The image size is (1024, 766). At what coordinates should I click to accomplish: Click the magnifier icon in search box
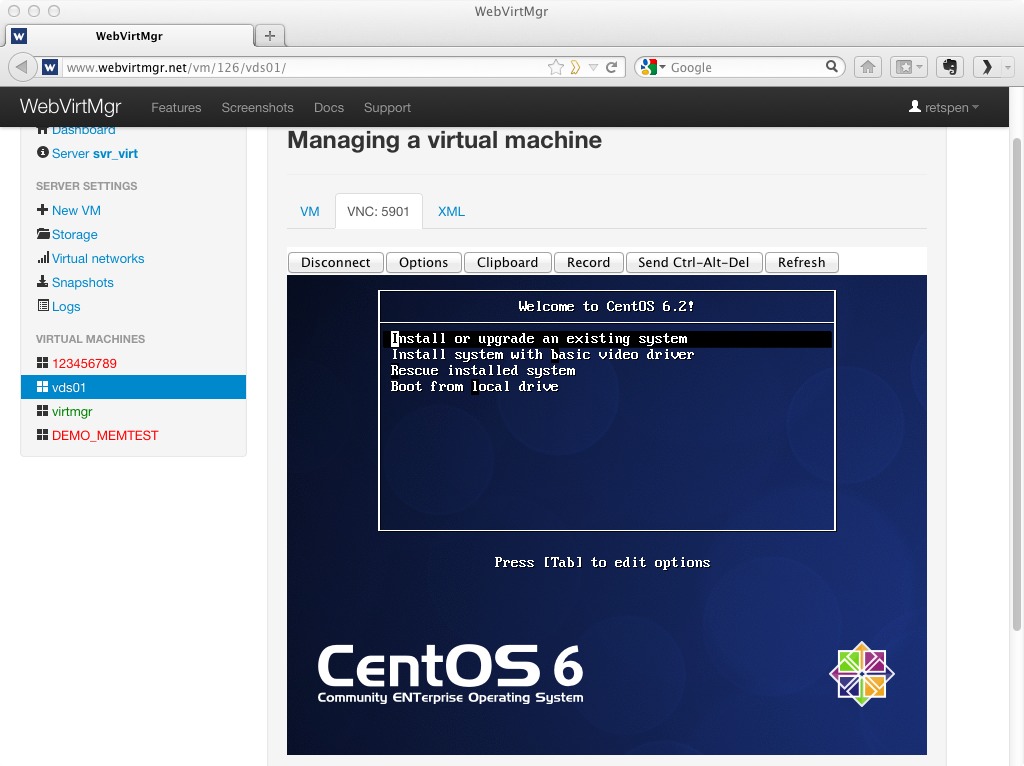tap(832, 67)
